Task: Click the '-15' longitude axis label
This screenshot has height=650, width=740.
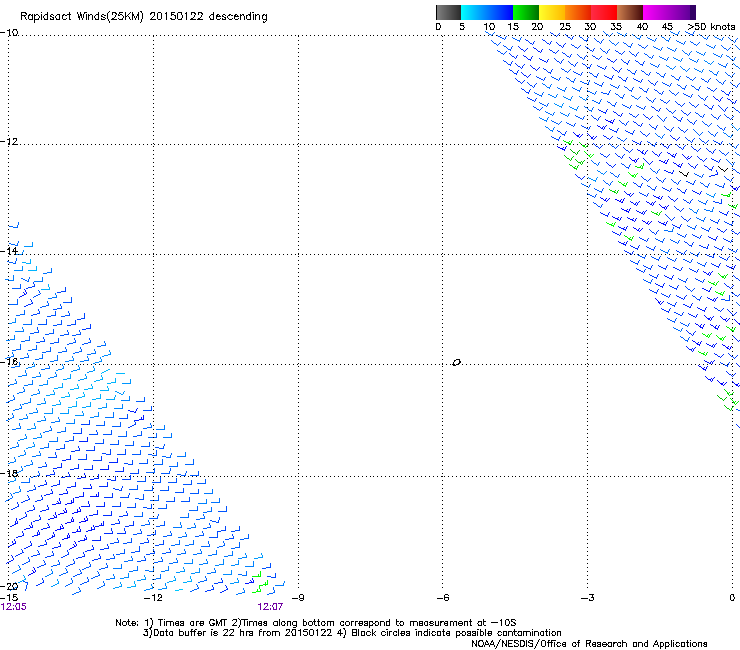Action: (9, 598)
